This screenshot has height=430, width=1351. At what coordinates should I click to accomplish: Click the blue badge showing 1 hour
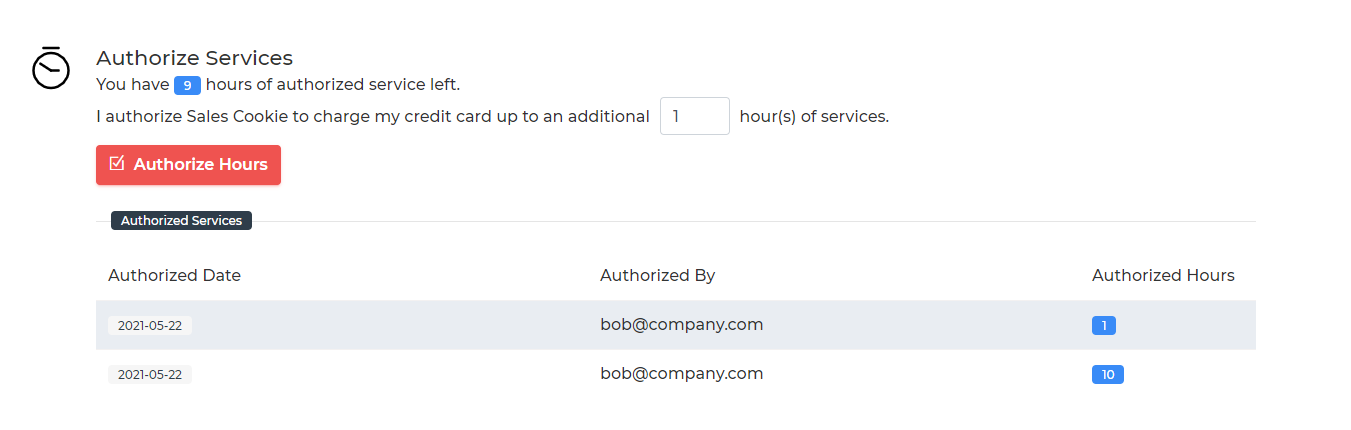[x=1104, y=325]
